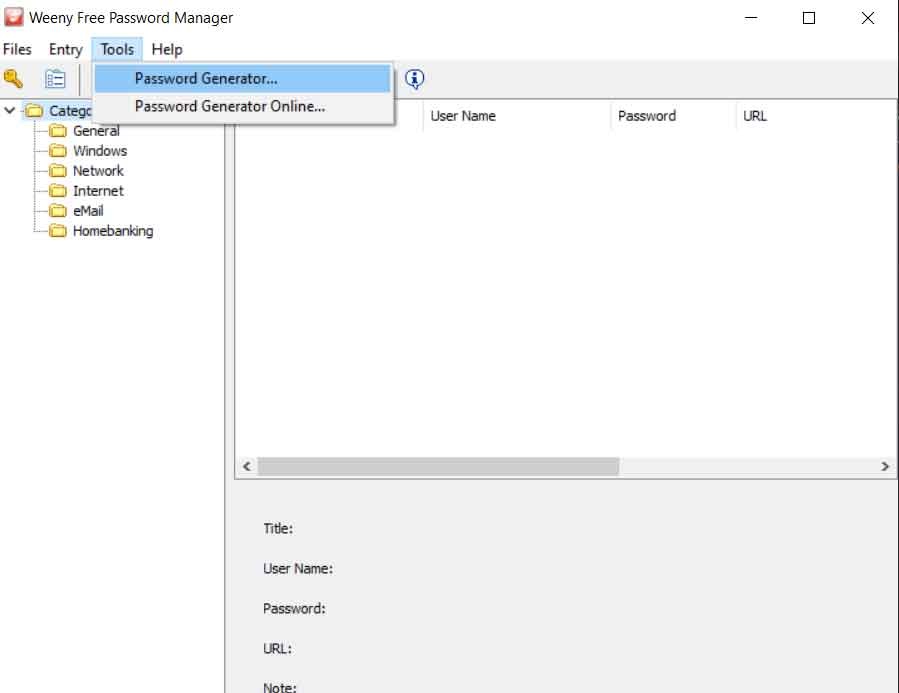Click the blue info icon in the toolbar
Viewport: 899px width, 693px height.
point(414,79)
